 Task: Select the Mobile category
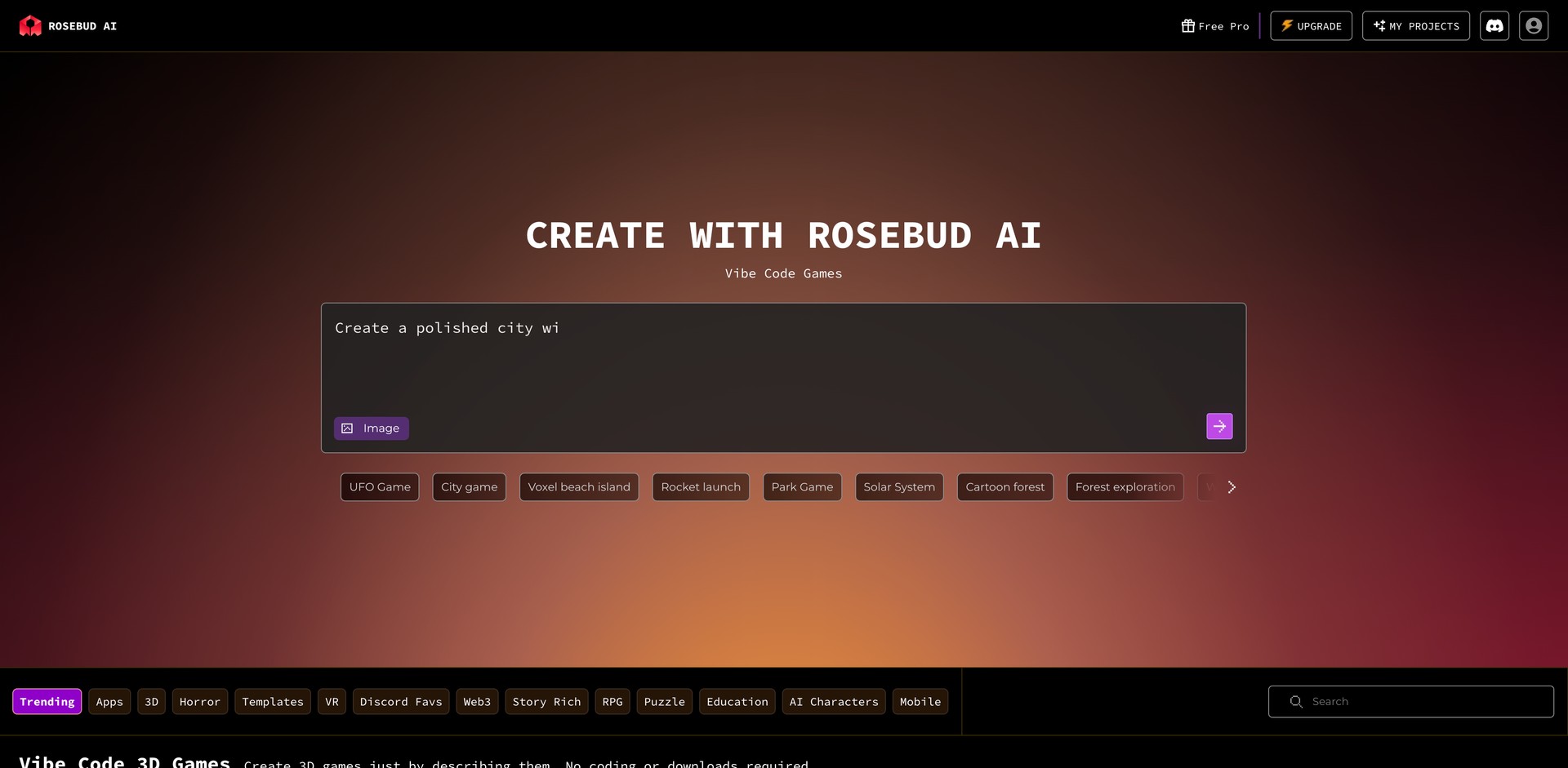(920, 702)
